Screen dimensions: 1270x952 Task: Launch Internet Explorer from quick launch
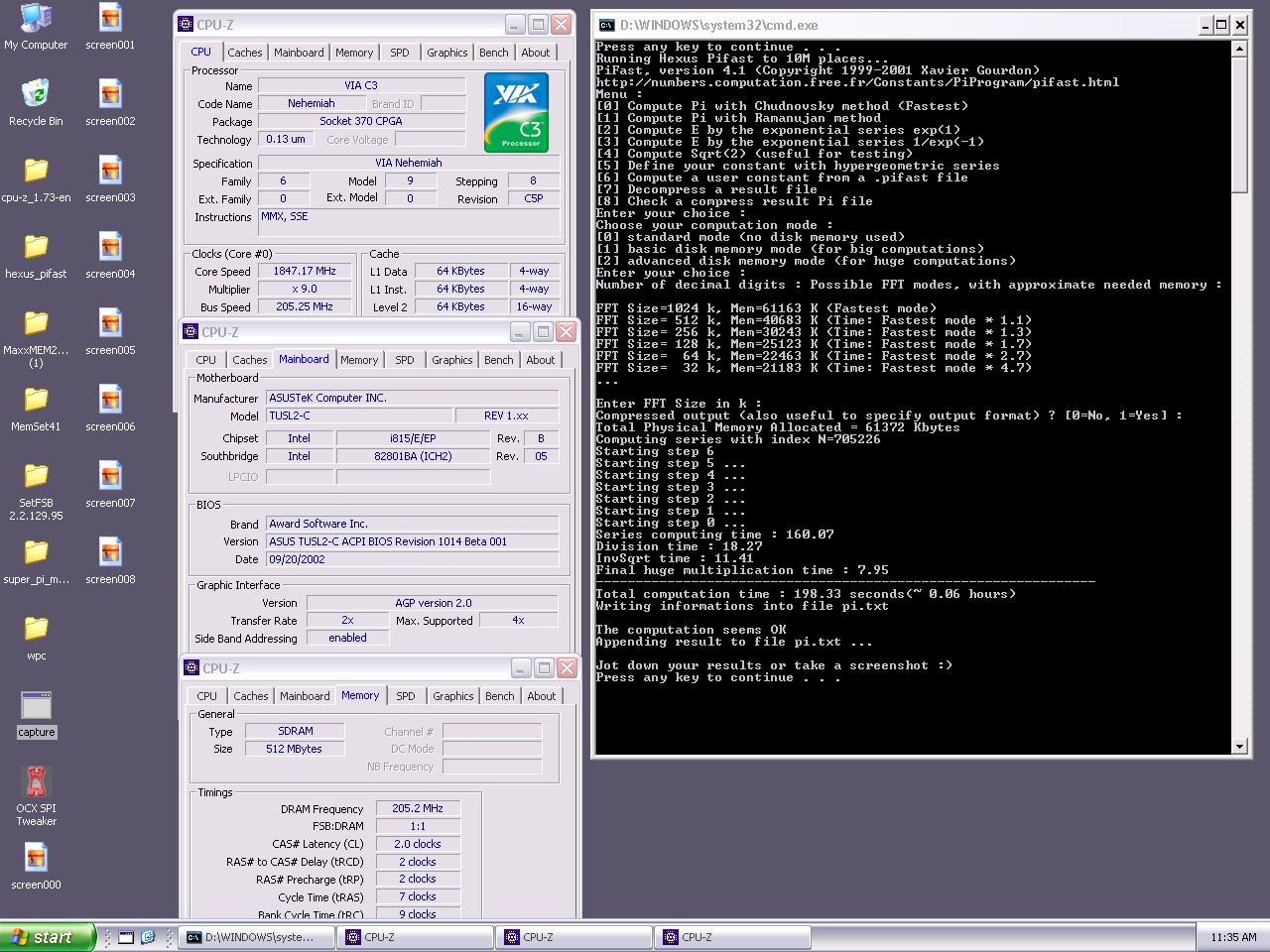click(x=148, y=937)
